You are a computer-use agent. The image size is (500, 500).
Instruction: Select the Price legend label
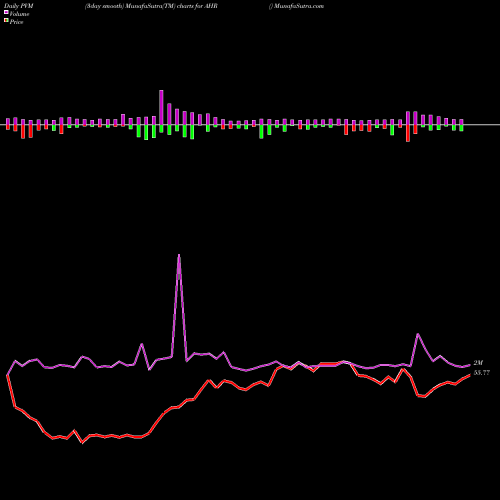click(16, 22)
